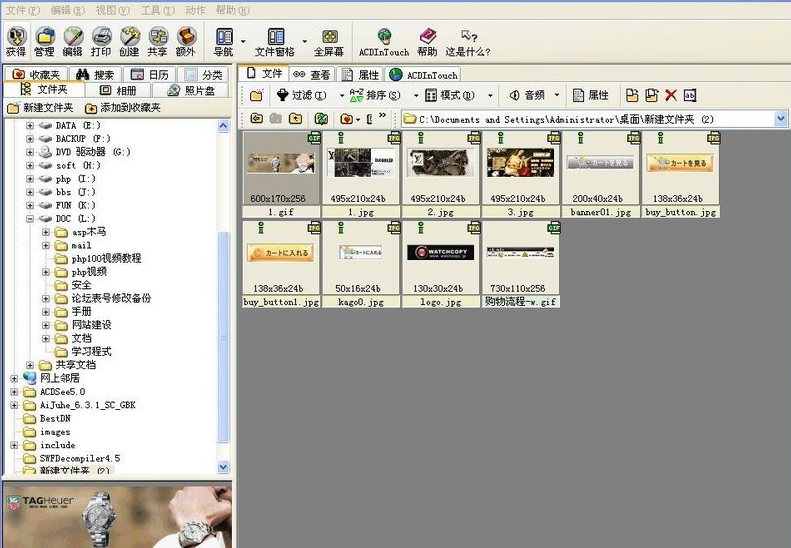Click the 打印 (Print) toolbar icon

point(101,41)
